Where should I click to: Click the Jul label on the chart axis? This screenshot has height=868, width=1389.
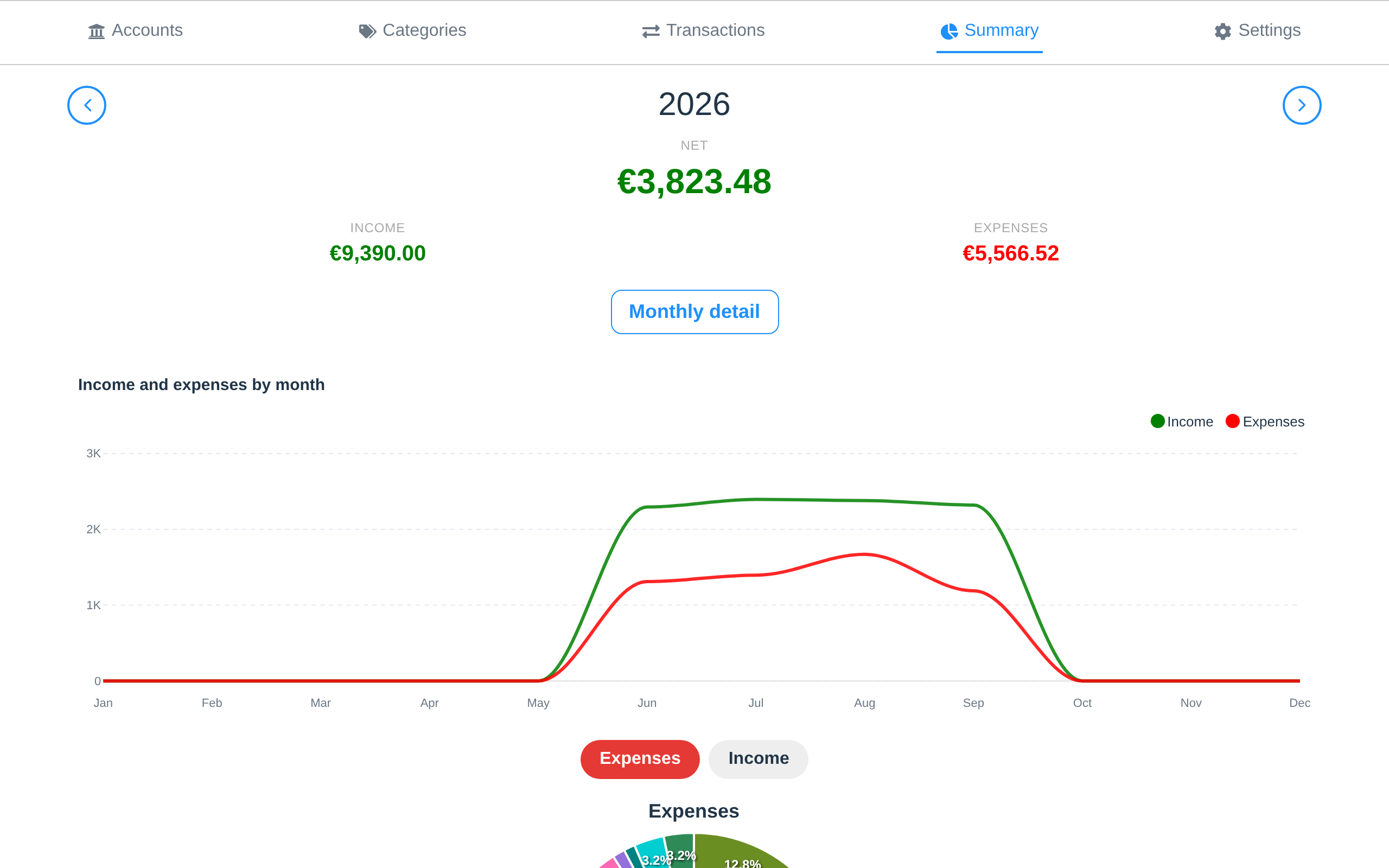click(x=756, y=703)
